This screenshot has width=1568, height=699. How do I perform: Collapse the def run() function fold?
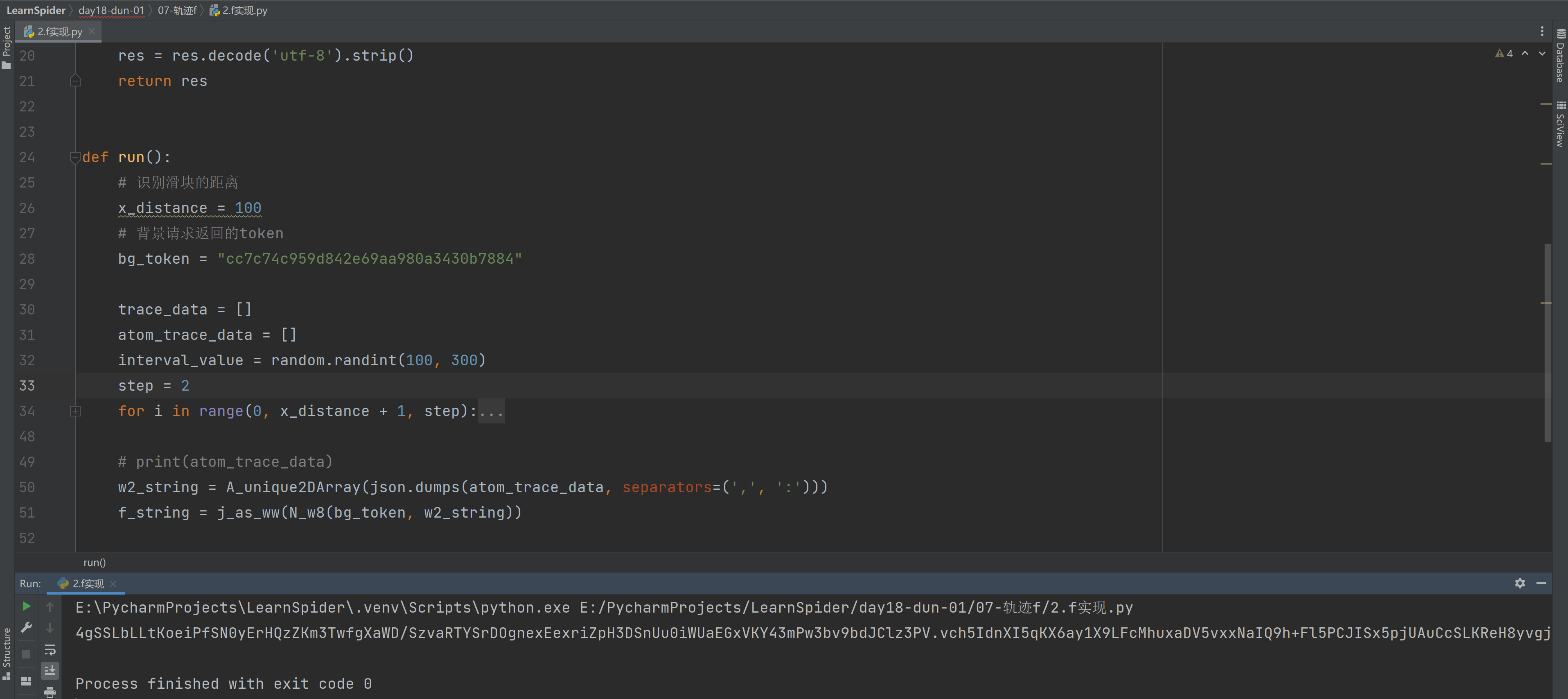click(x=75, y=157)
